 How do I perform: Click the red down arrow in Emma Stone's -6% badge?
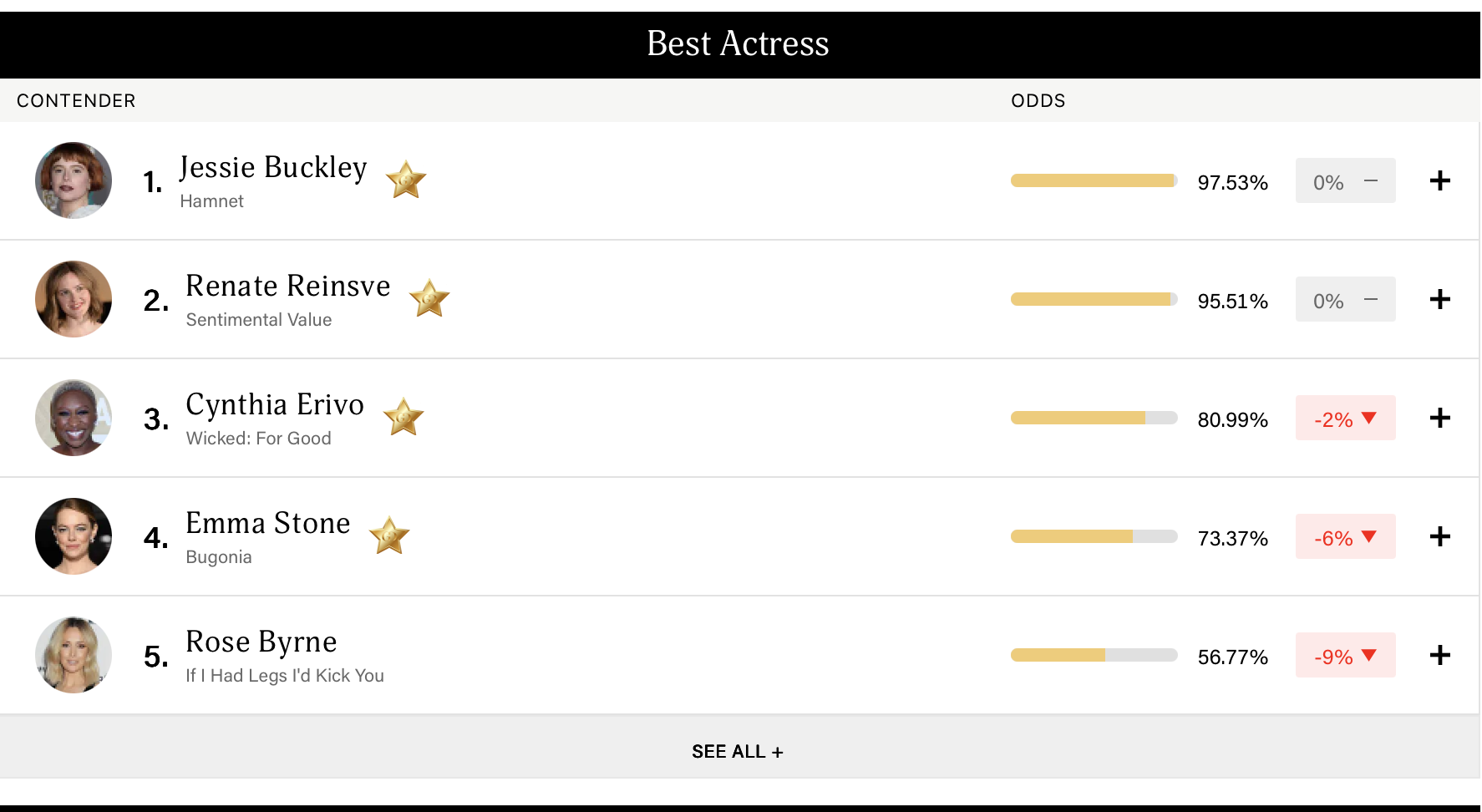click(1368, 536)
